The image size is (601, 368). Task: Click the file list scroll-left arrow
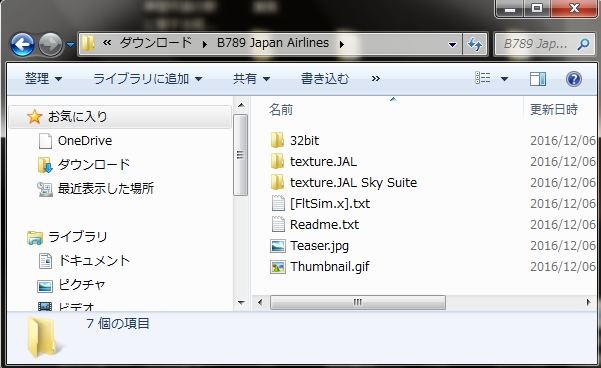260,302
